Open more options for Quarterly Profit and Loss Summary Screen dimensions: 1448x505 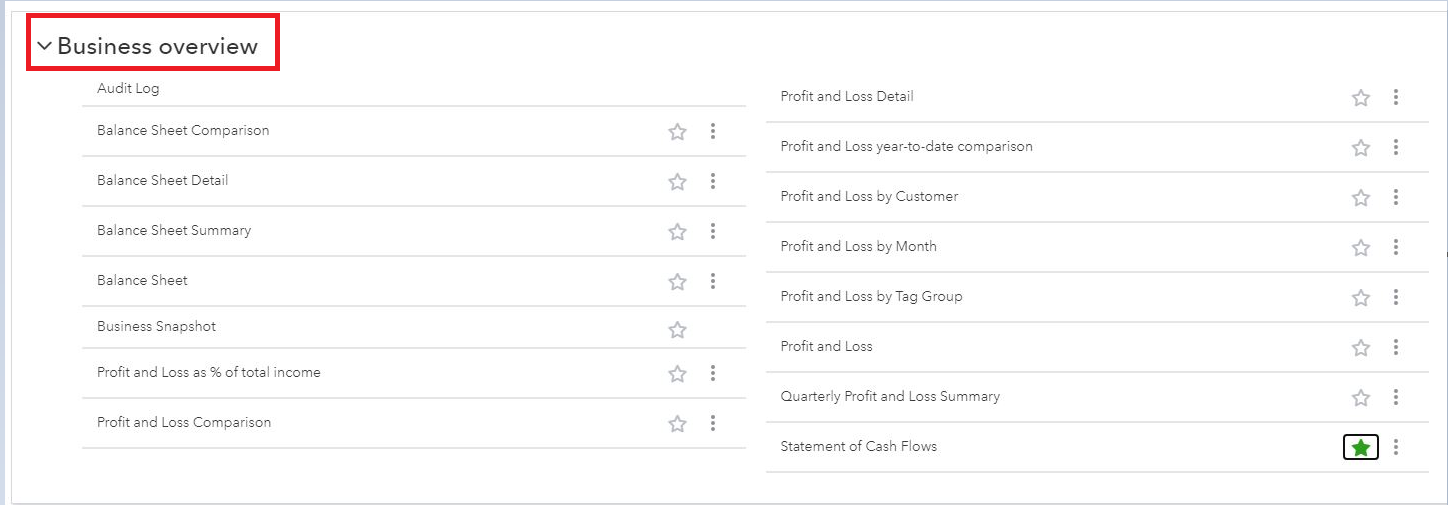(1396, 397)
